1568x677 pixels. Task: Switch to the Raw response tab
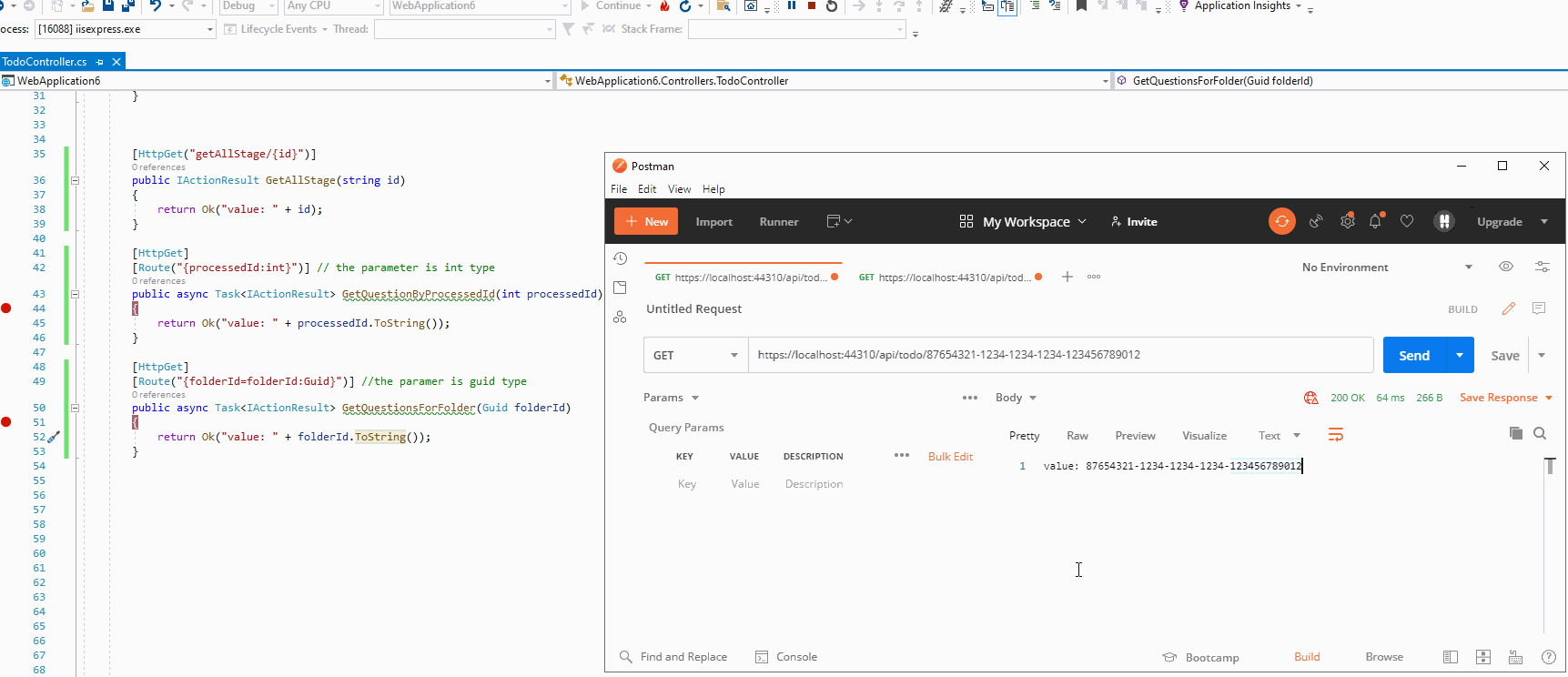click(1077, 436)
